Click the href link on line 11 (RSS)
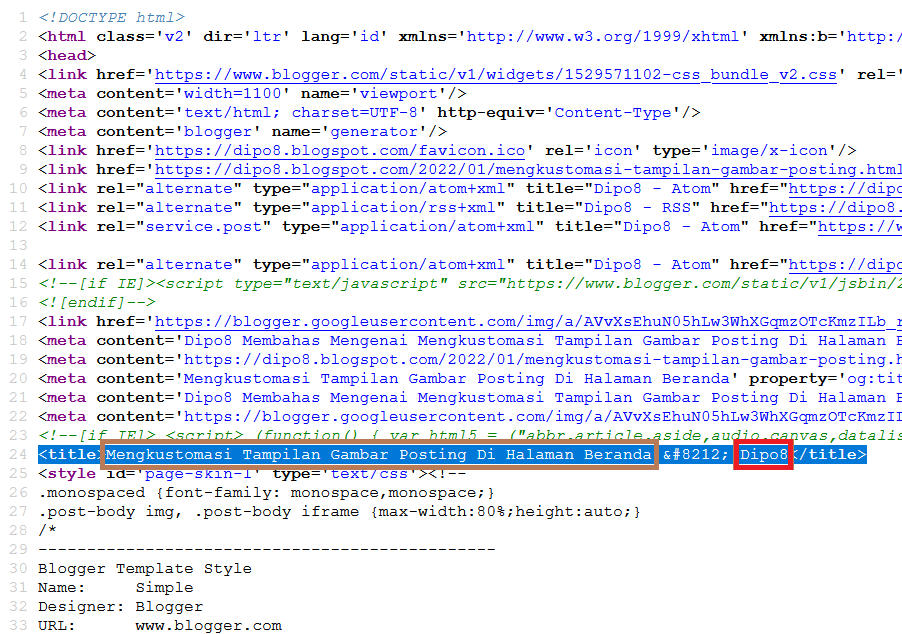The height and width of the screenshot is (634, 902). 835,208
